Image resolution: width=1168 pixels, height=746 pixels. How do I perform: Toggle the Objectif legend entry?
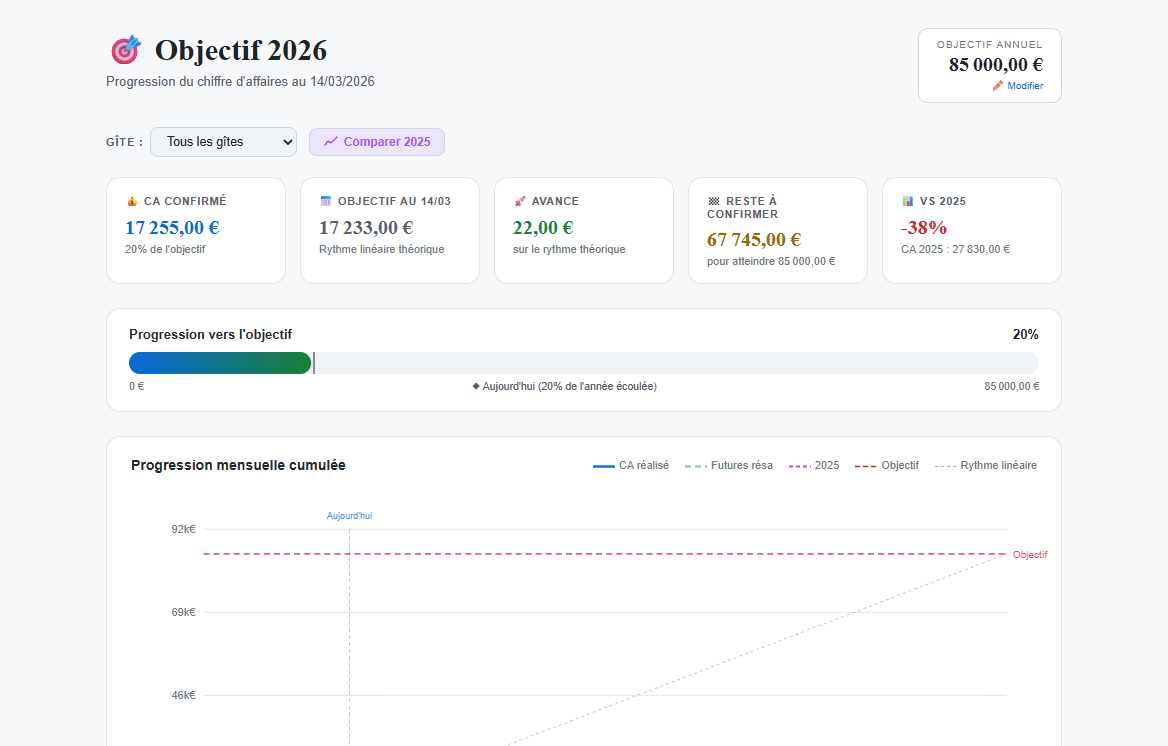click(x=886, y=465)
